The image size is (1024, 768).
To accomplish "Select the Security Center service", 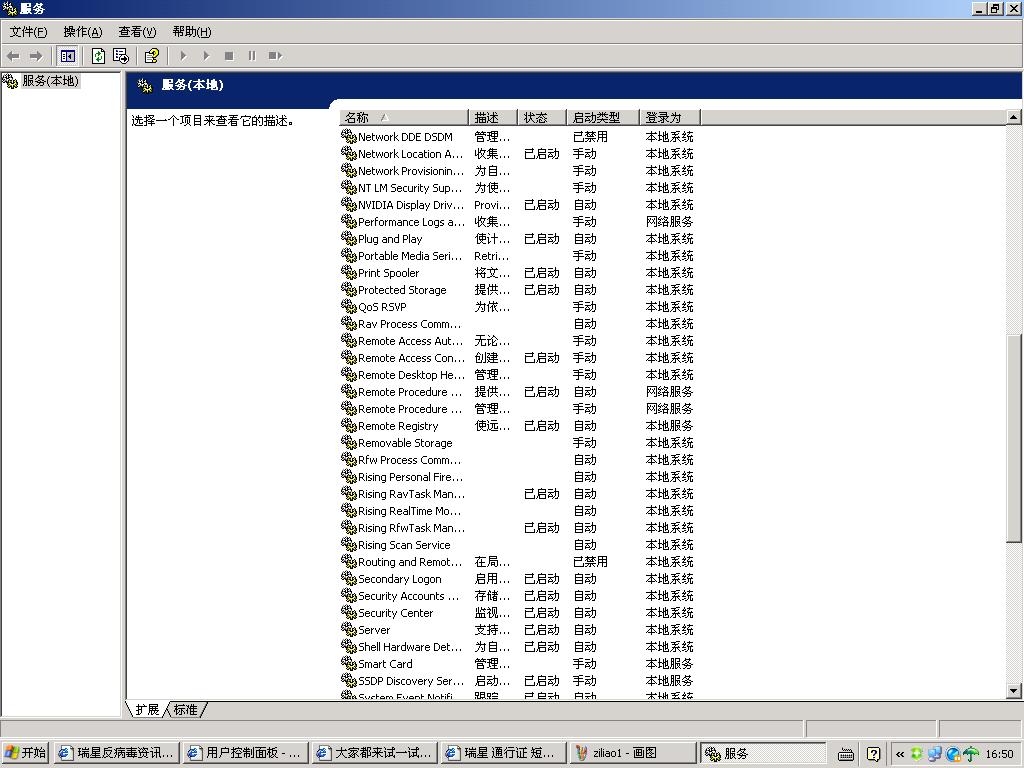I will pos(395,613).
